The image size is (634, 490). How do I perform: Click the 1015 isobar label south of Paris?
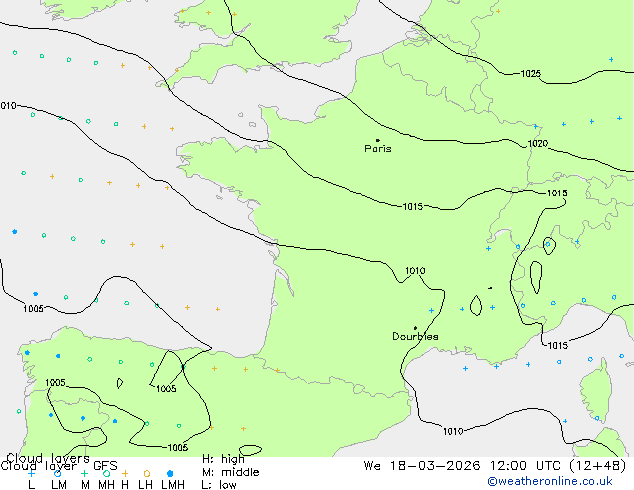tap(413, 207)
